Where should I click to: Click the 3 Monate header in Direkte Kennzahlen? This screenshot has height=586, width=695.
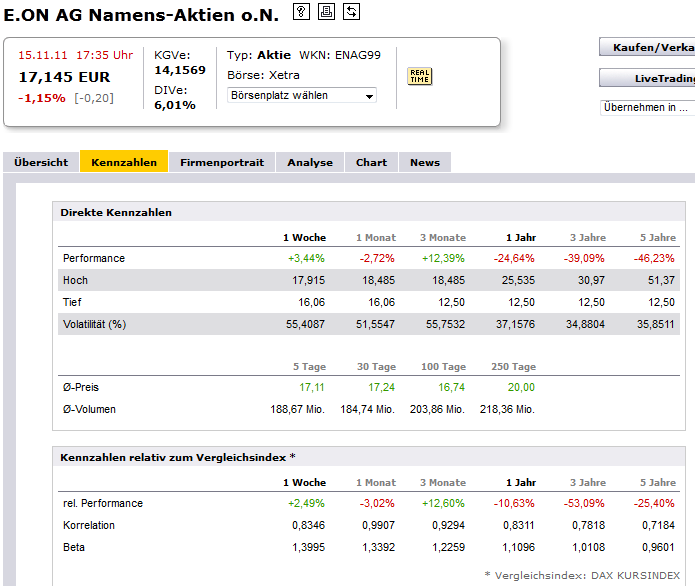(x=443, y=238)
